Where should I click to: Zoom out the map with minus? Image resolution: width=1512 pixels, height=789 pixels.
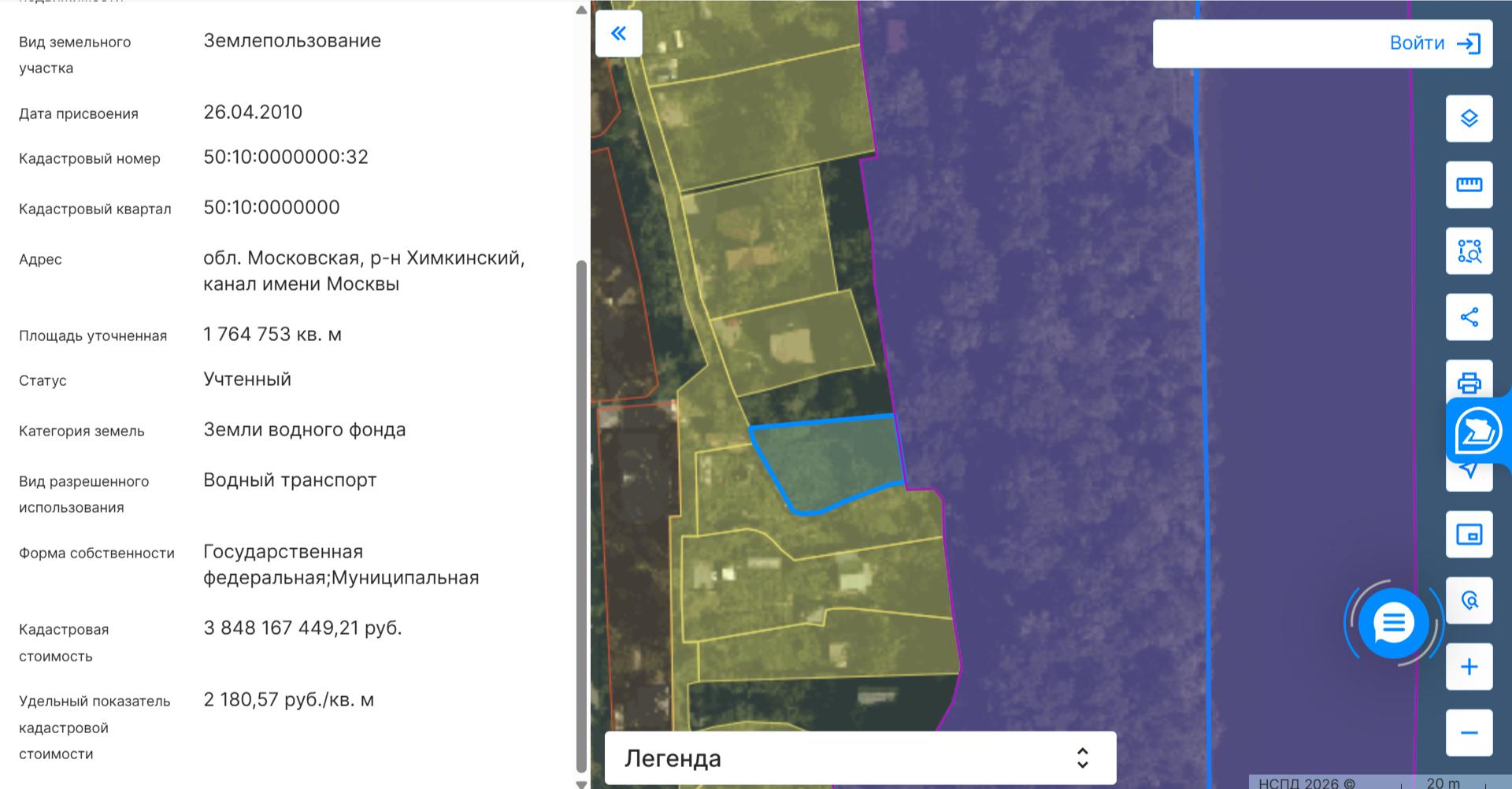[x=1469, y=733]
